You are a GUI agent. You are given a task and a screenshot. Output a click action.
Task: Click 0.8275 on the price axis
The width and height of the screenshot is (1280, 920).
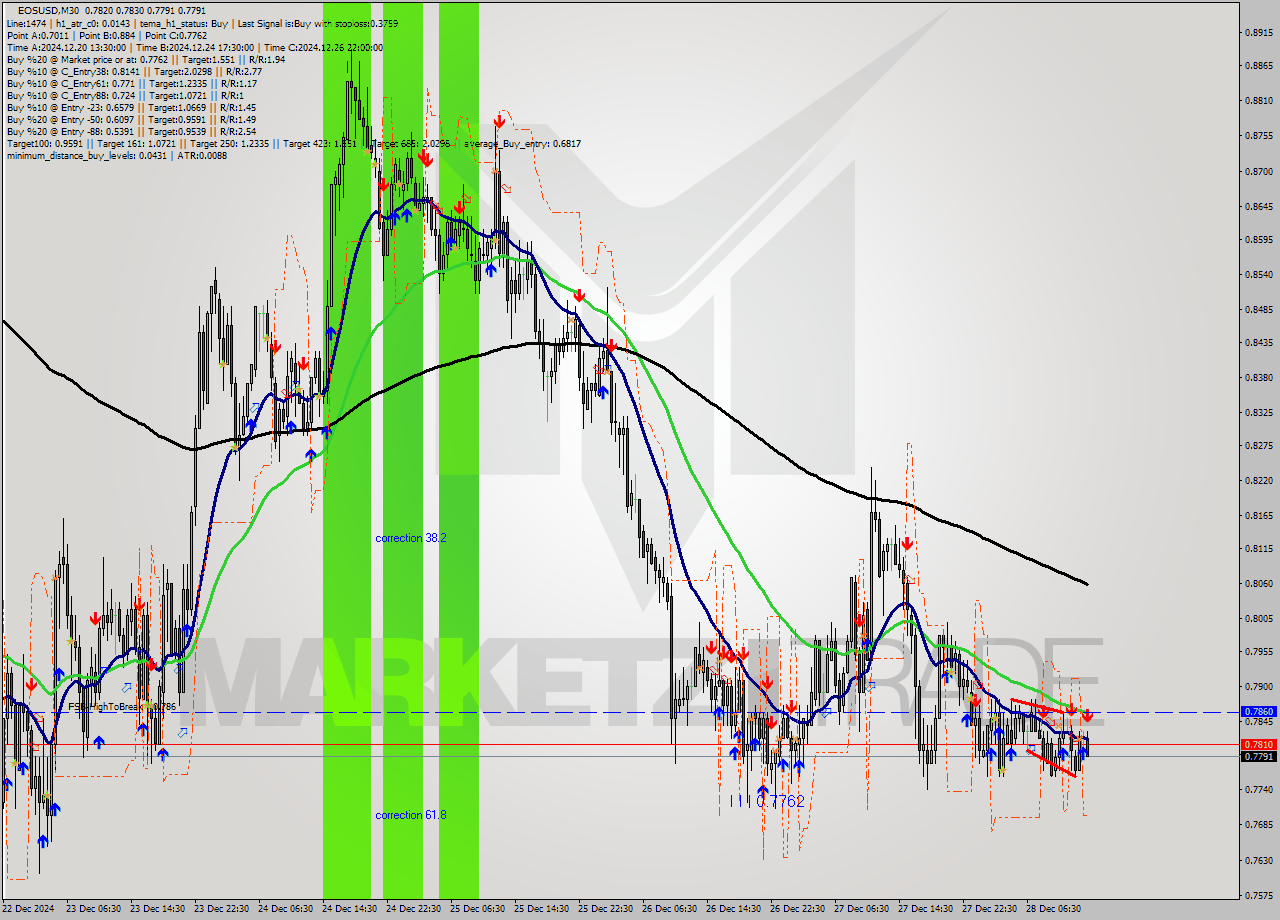1259,446
